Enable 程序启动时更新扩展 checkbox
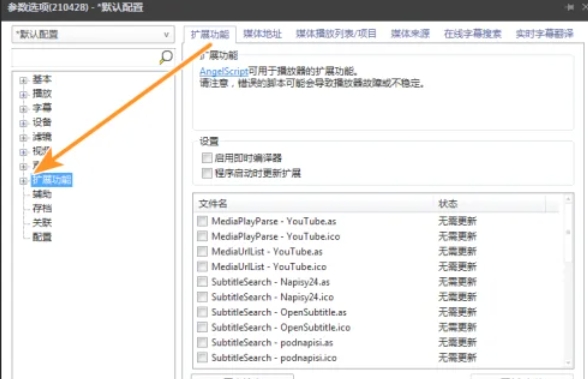This screenshot has height=379, width=588. 207,173
